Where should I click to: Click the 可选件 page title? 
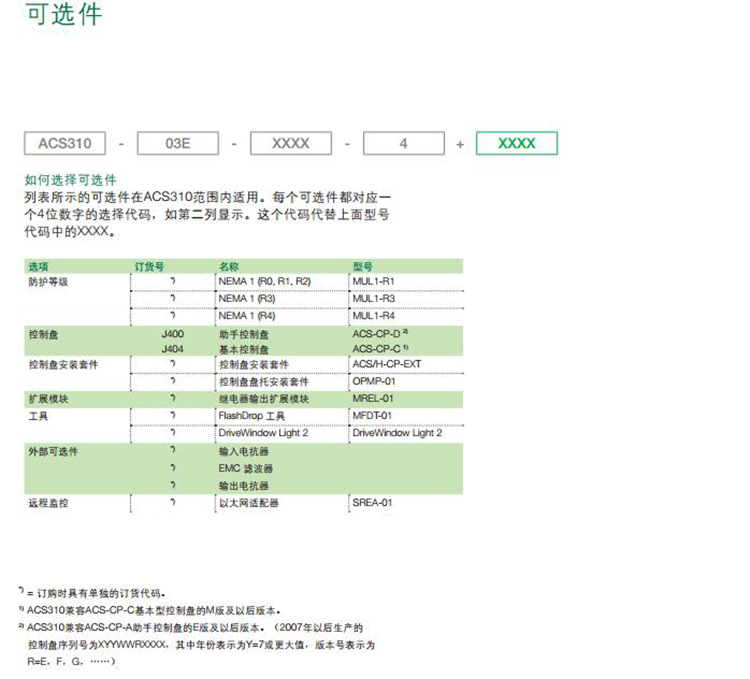[x=64, y=14]
